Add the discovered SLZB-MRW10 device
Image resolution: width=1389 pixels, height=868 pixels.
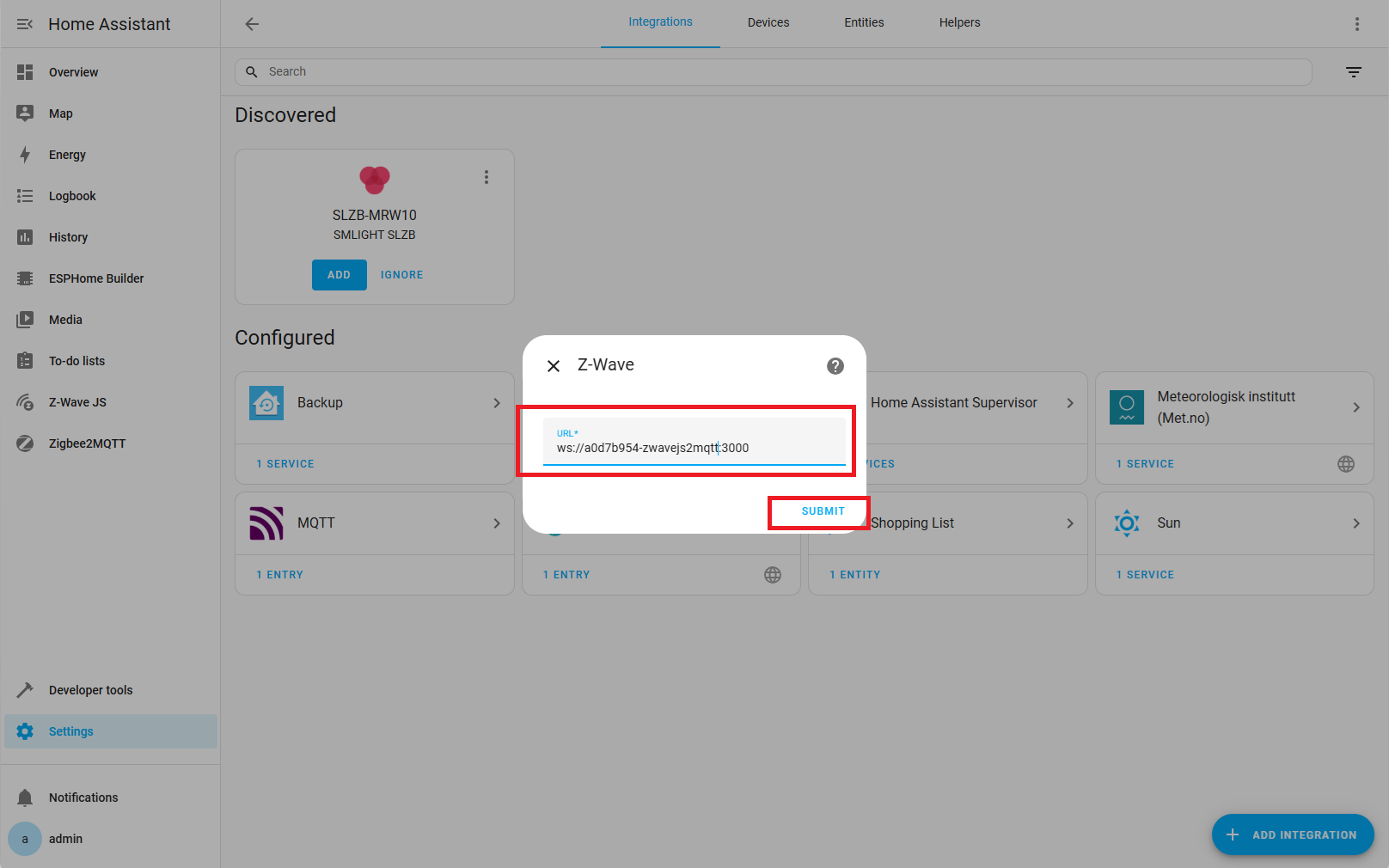pos(340,275)
